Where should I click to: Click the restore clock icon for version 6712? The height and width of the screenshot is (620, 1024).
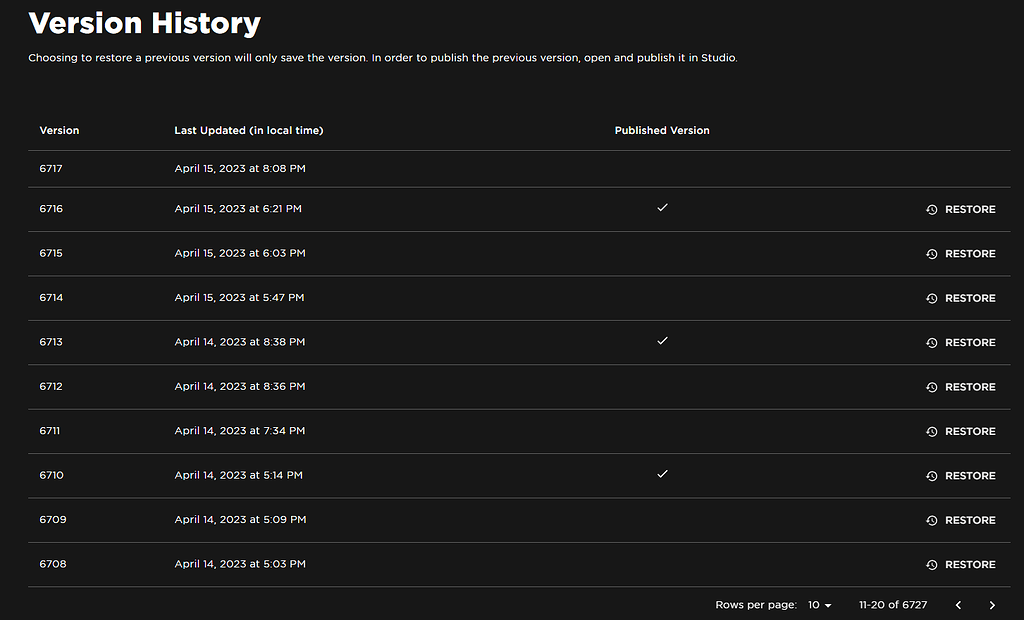[933, 387]
